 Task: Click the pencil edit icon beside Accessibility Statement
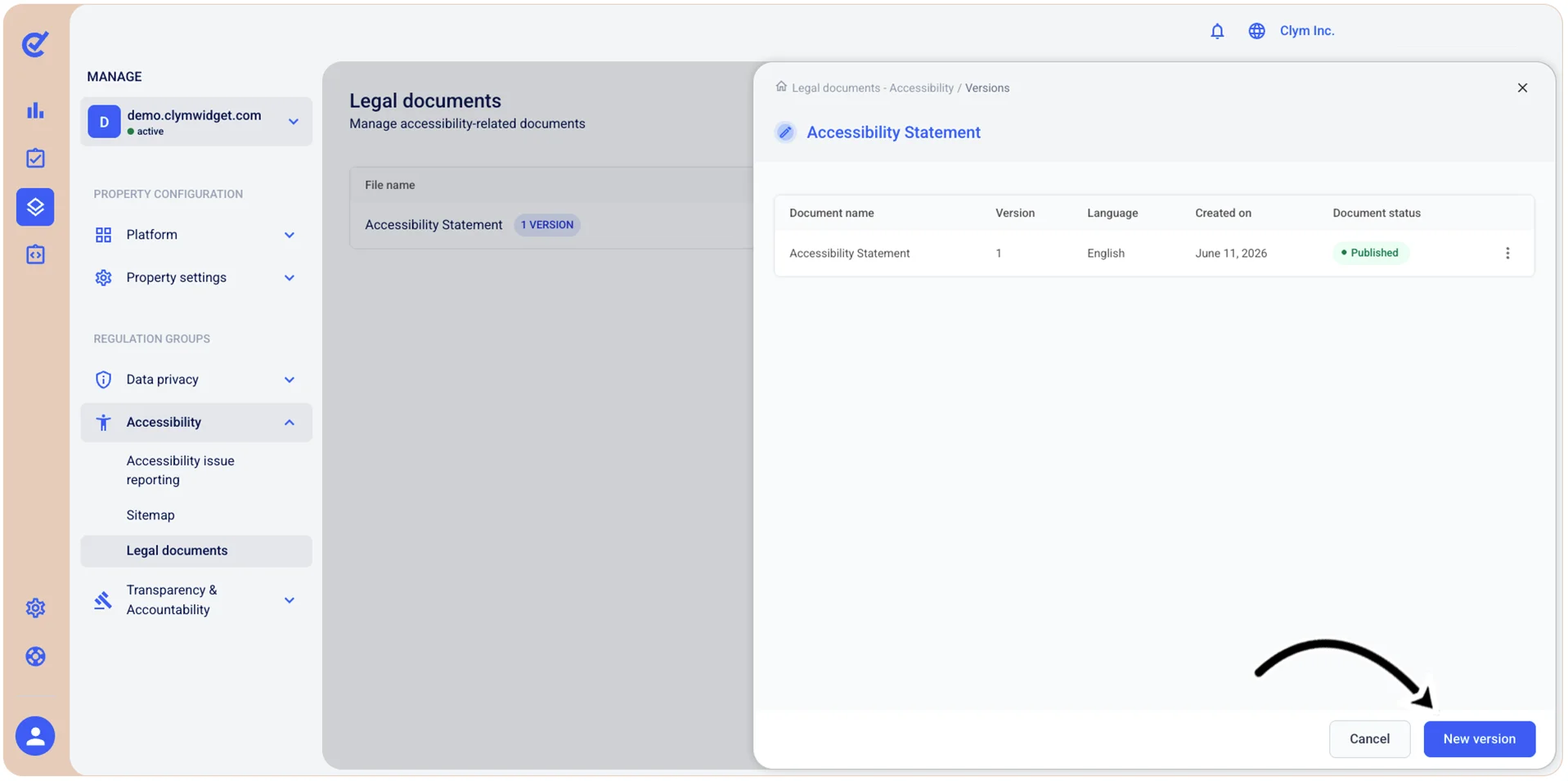click(x=785, y=132)
